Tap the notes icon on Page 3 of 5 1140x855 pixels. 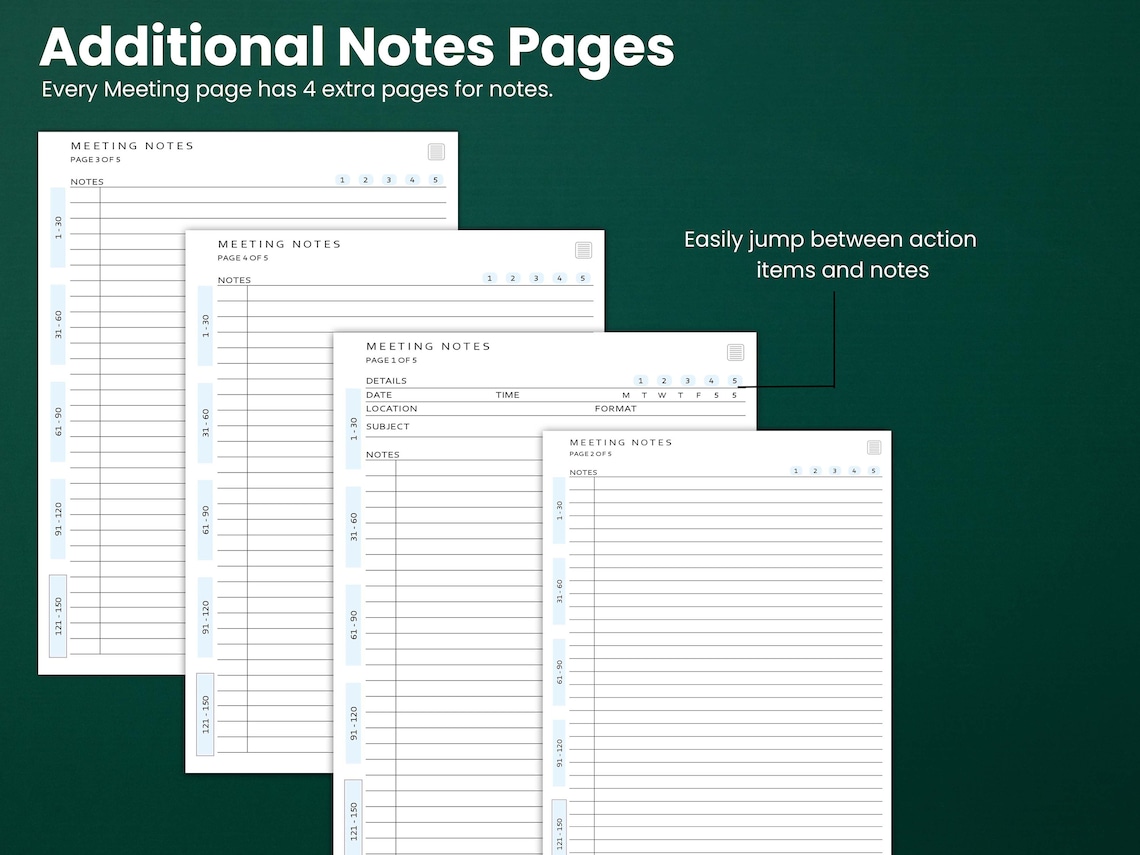tap(436, 151)
